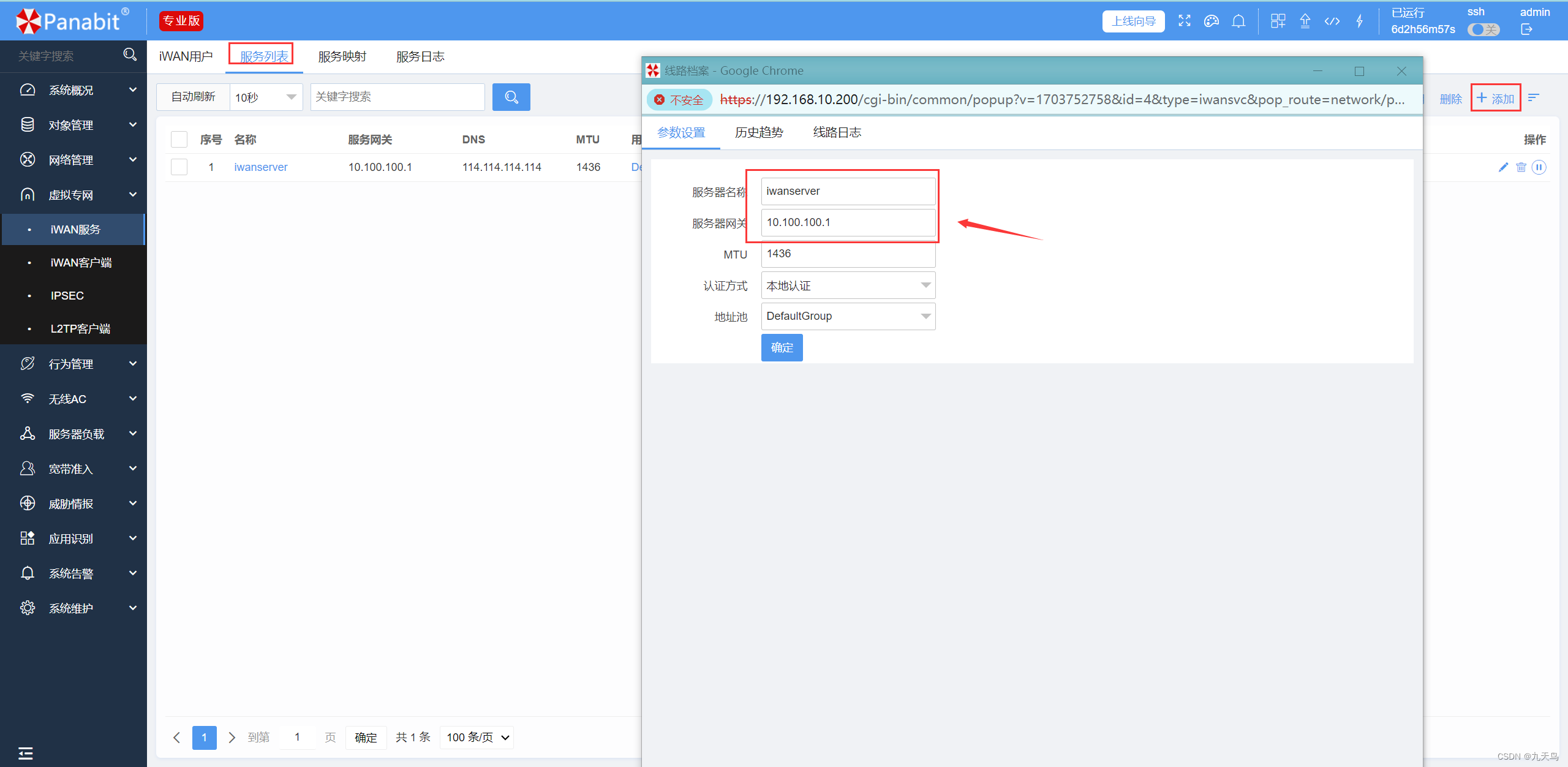
Task: Collapse sidebar using bottom-left menu icon
Action: coord(25,753)
